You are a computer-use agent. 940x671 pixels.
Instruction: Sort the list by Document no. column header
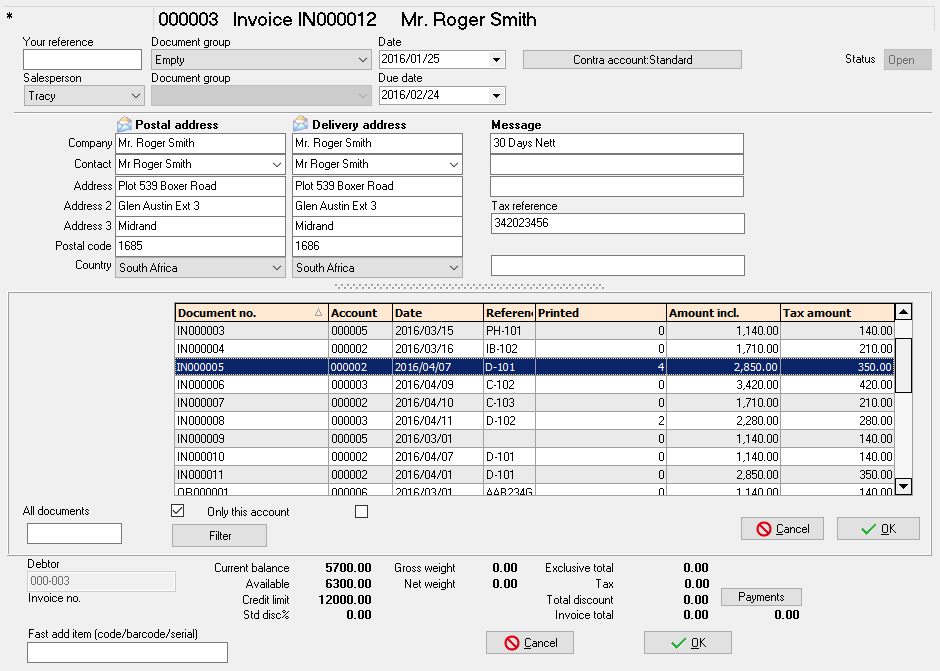point(250,313)
